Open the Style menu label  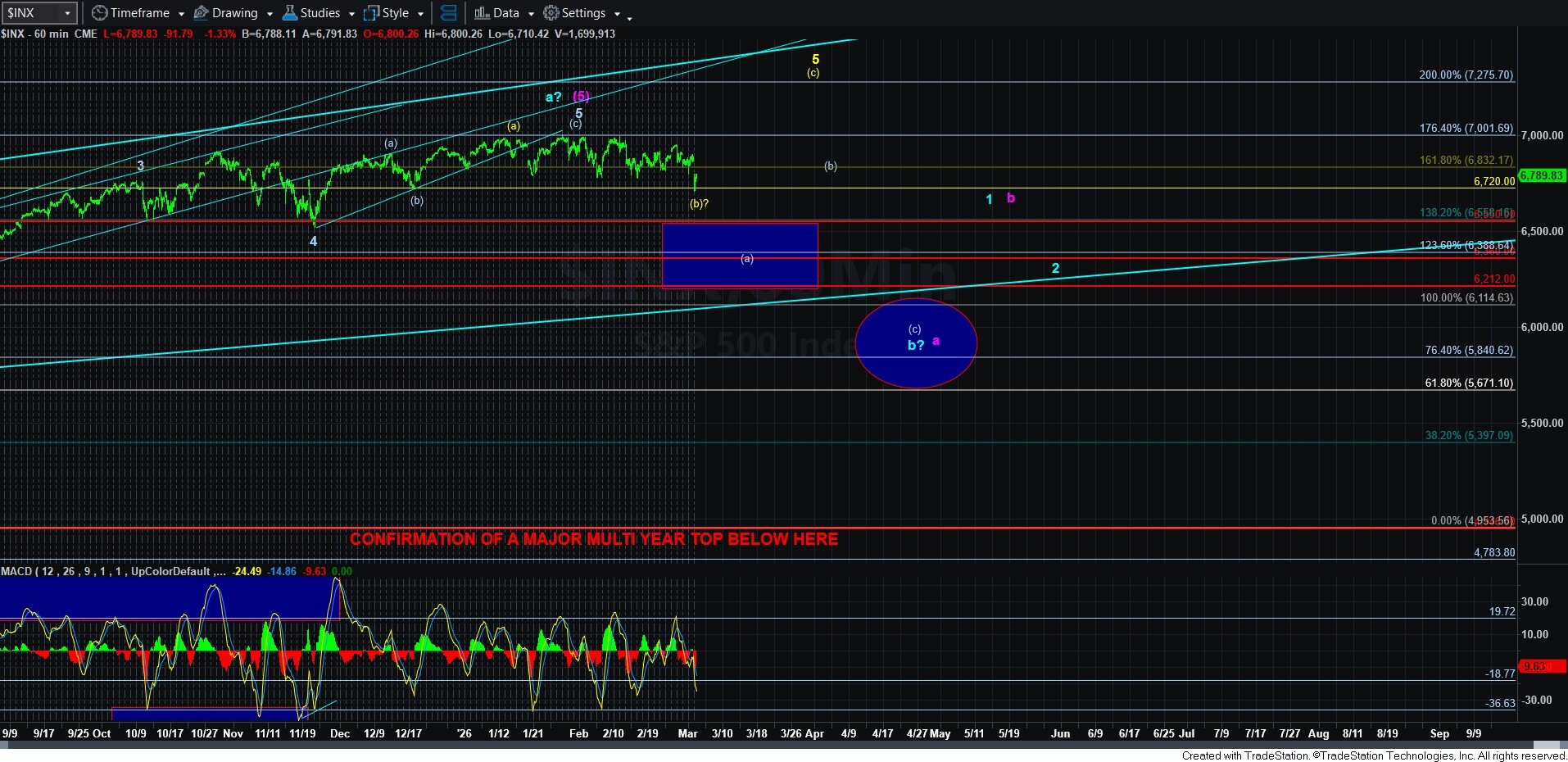[x=396, y=13]
